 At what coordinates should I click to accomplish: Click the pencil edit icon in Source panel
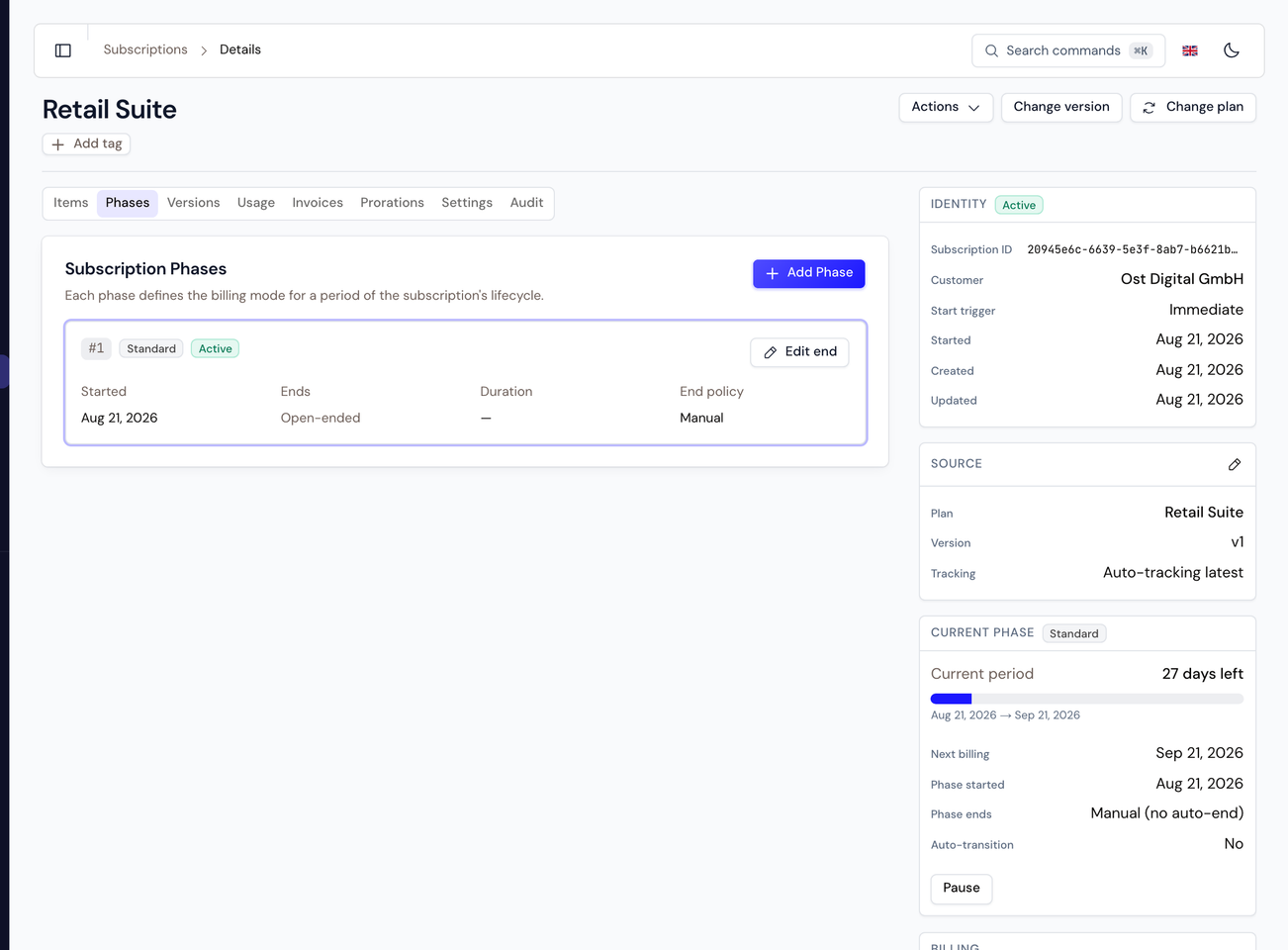coord(1235,464)
